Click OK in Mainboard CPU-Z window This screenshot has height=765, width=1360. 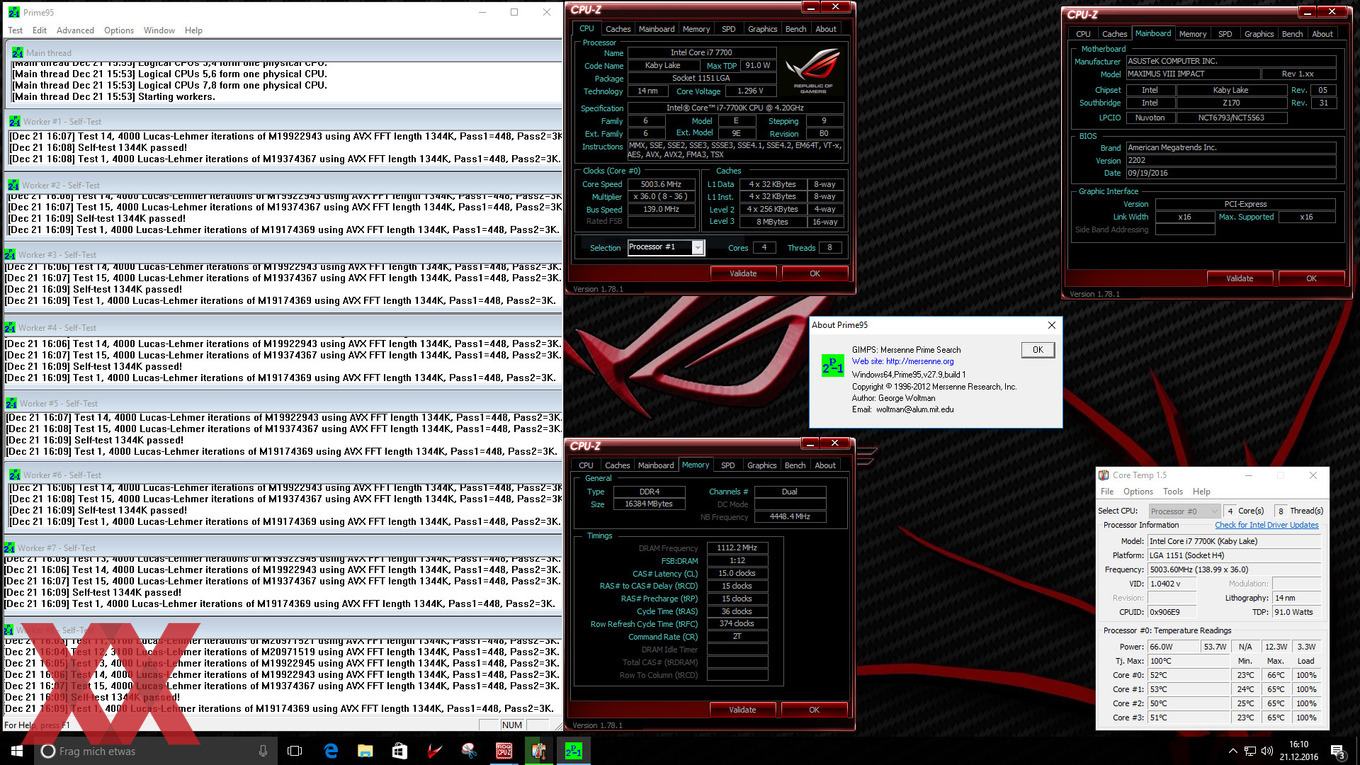pos(1312,278)
